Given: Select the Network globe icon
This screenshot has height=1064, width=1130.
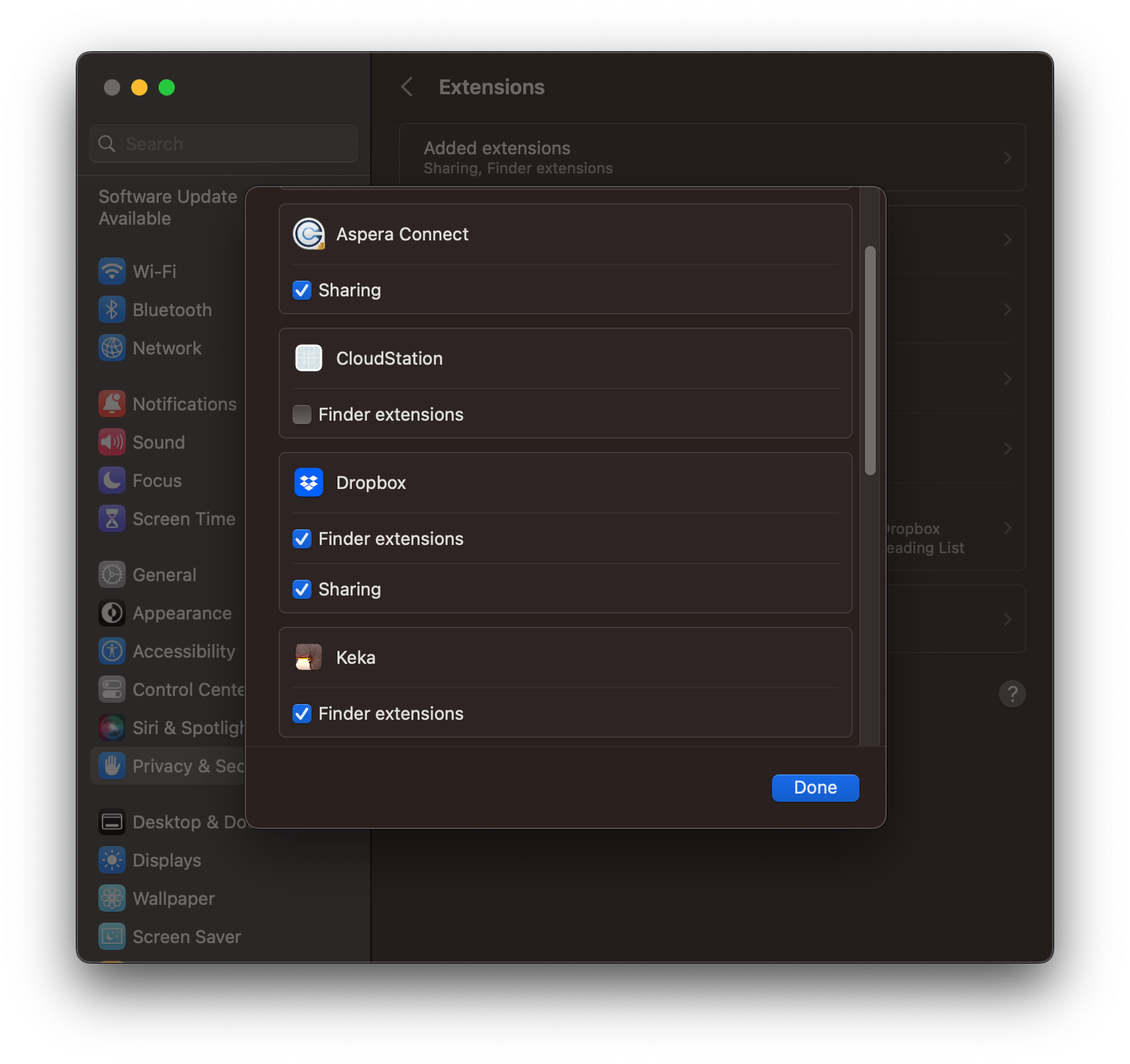Looking at the screenshot, I should 112,348.
